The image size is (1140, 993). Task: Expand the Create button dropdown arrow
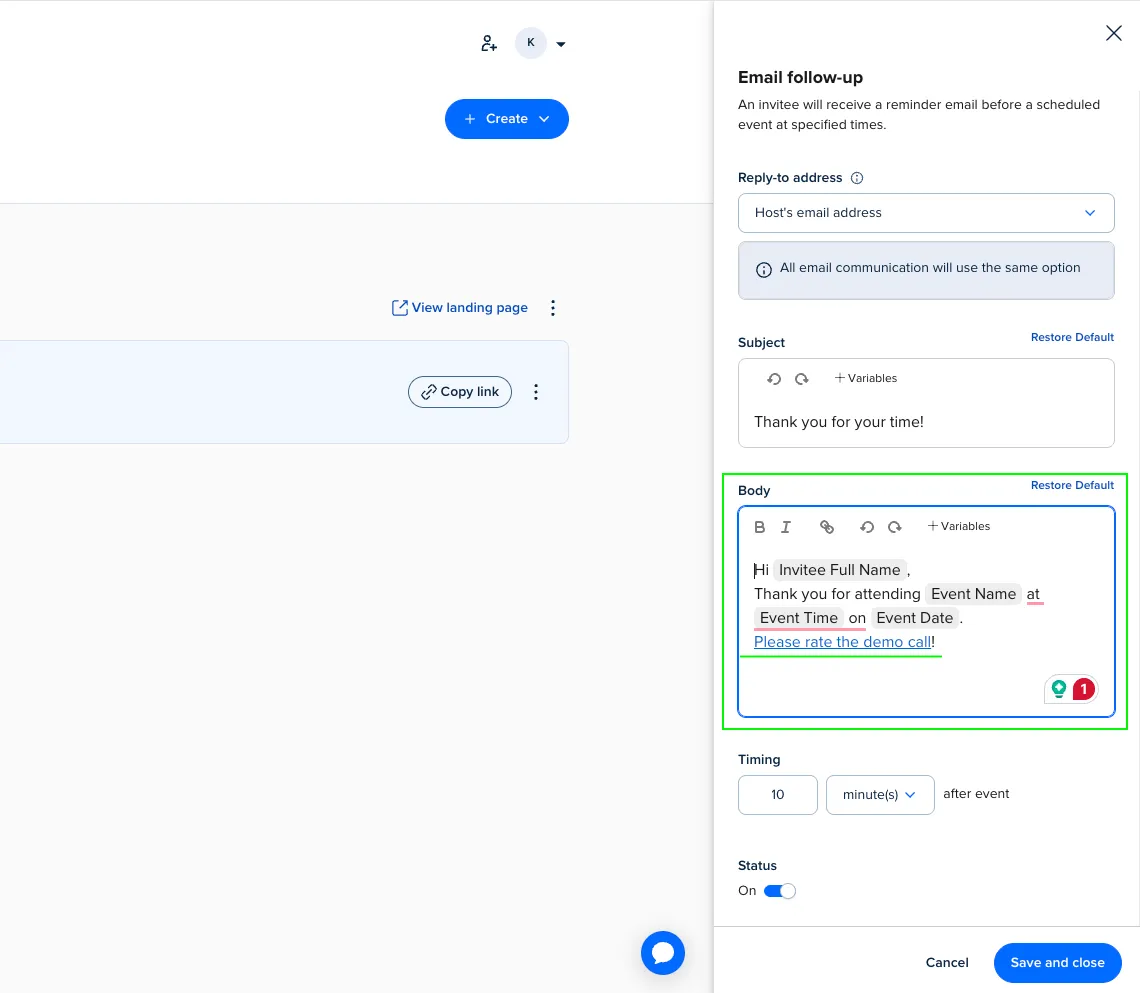[544, 118]
